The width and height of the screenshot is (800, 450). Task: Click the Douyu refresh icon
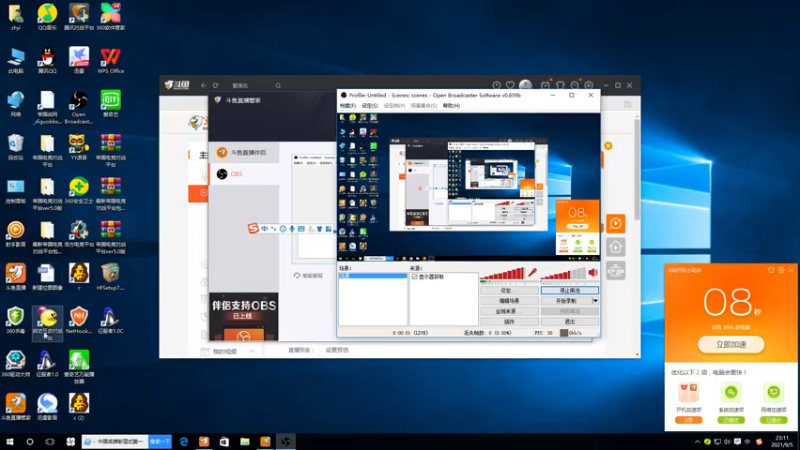pyautogui.click(x=215, y=85)
